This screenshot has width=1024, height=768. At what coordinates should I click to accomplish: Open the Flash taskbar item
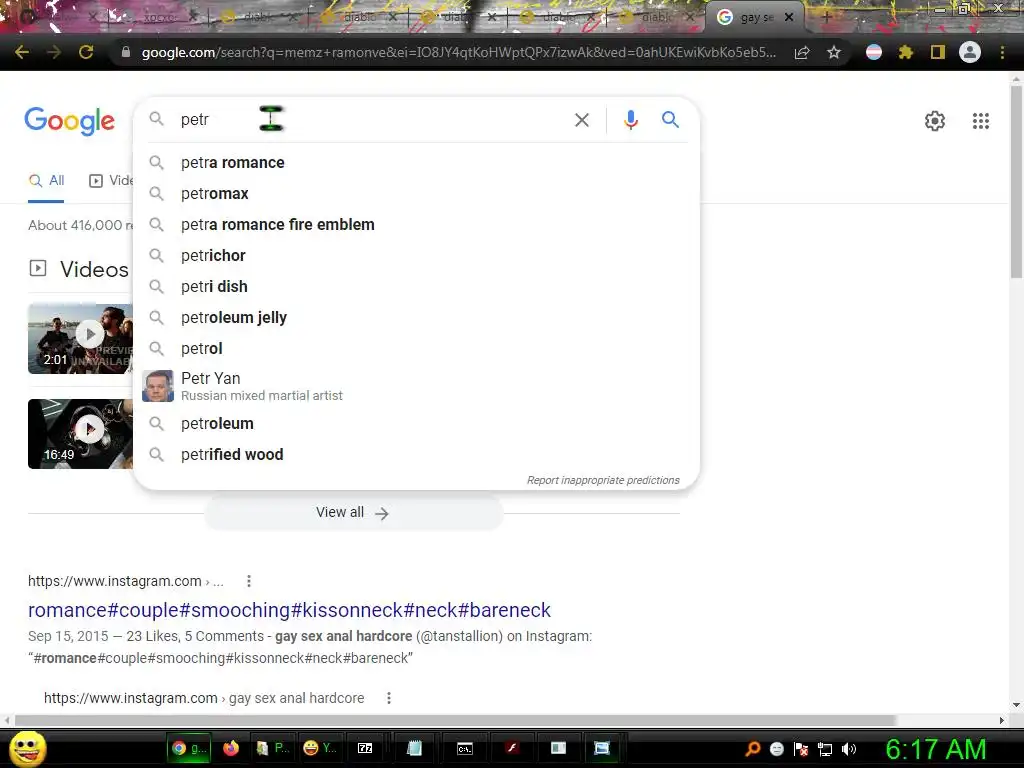(x=513, y=748)
